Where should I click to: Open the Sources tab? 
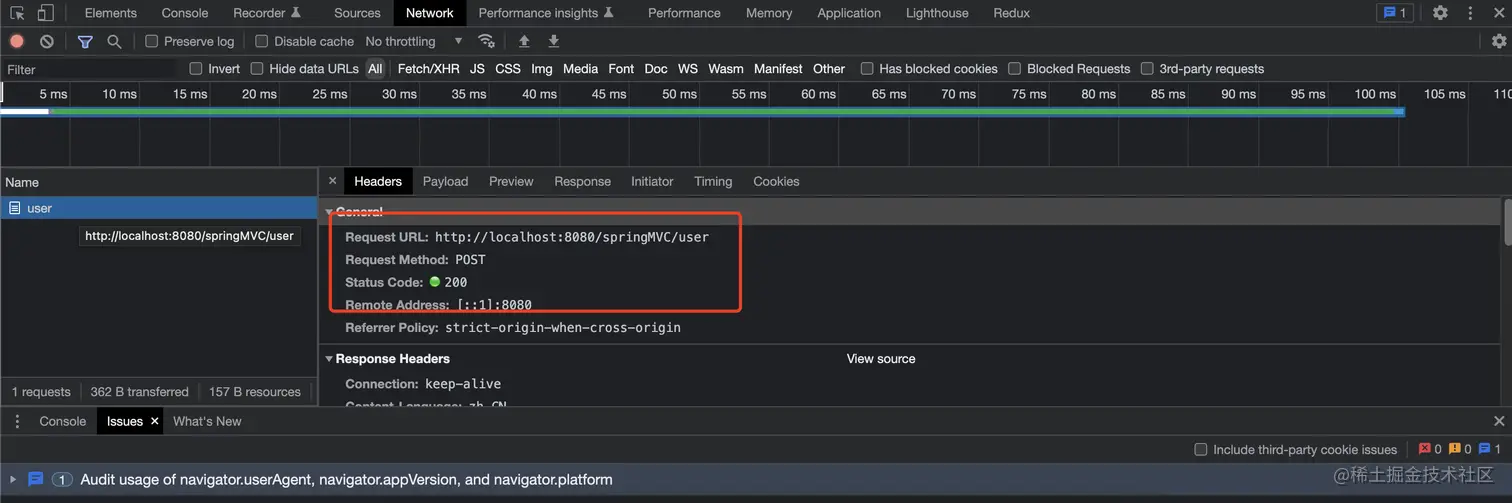click(x=357, y=13)
